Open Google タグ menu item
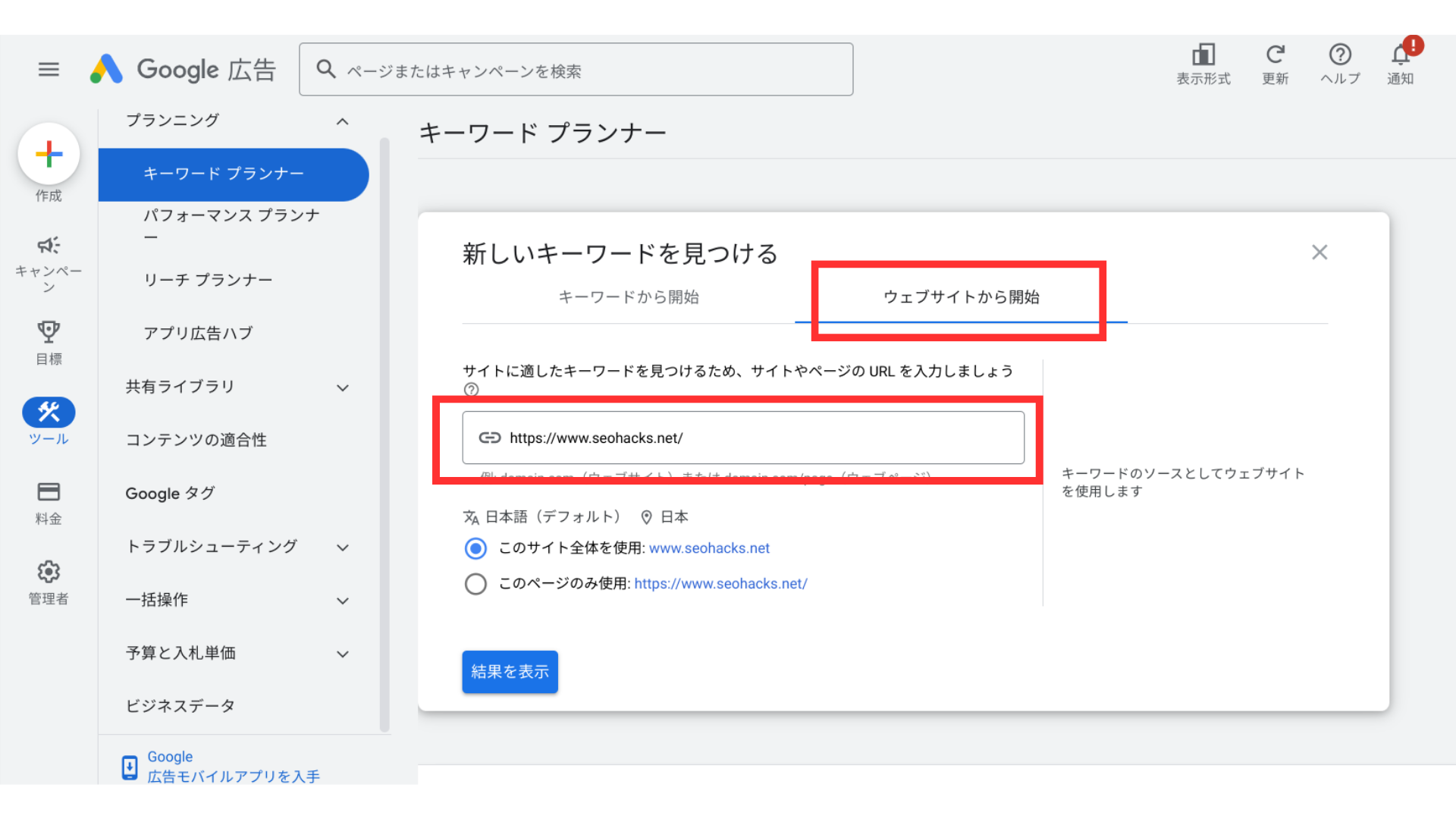 coord(171,493)
